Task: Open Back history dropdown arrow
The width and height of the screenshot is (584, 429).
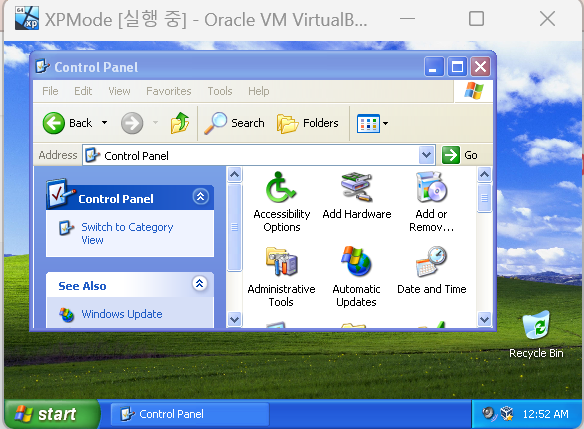Action: (105, 123)
